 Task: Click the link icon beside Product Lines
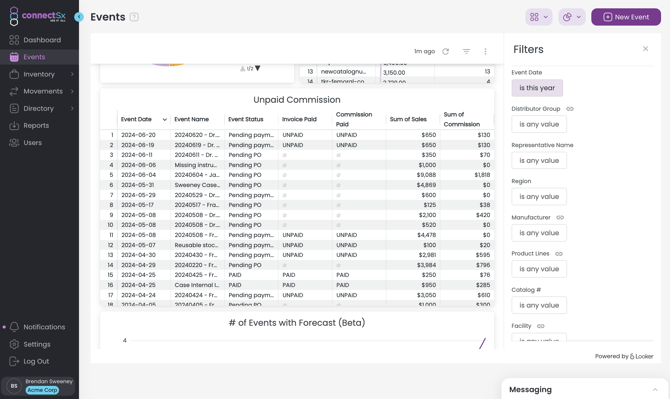tap(558, 254)
